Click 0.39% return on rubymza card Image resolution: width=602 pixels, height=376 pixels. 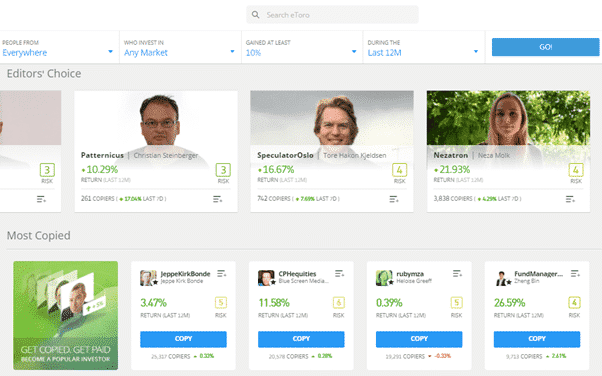point(389,303)
